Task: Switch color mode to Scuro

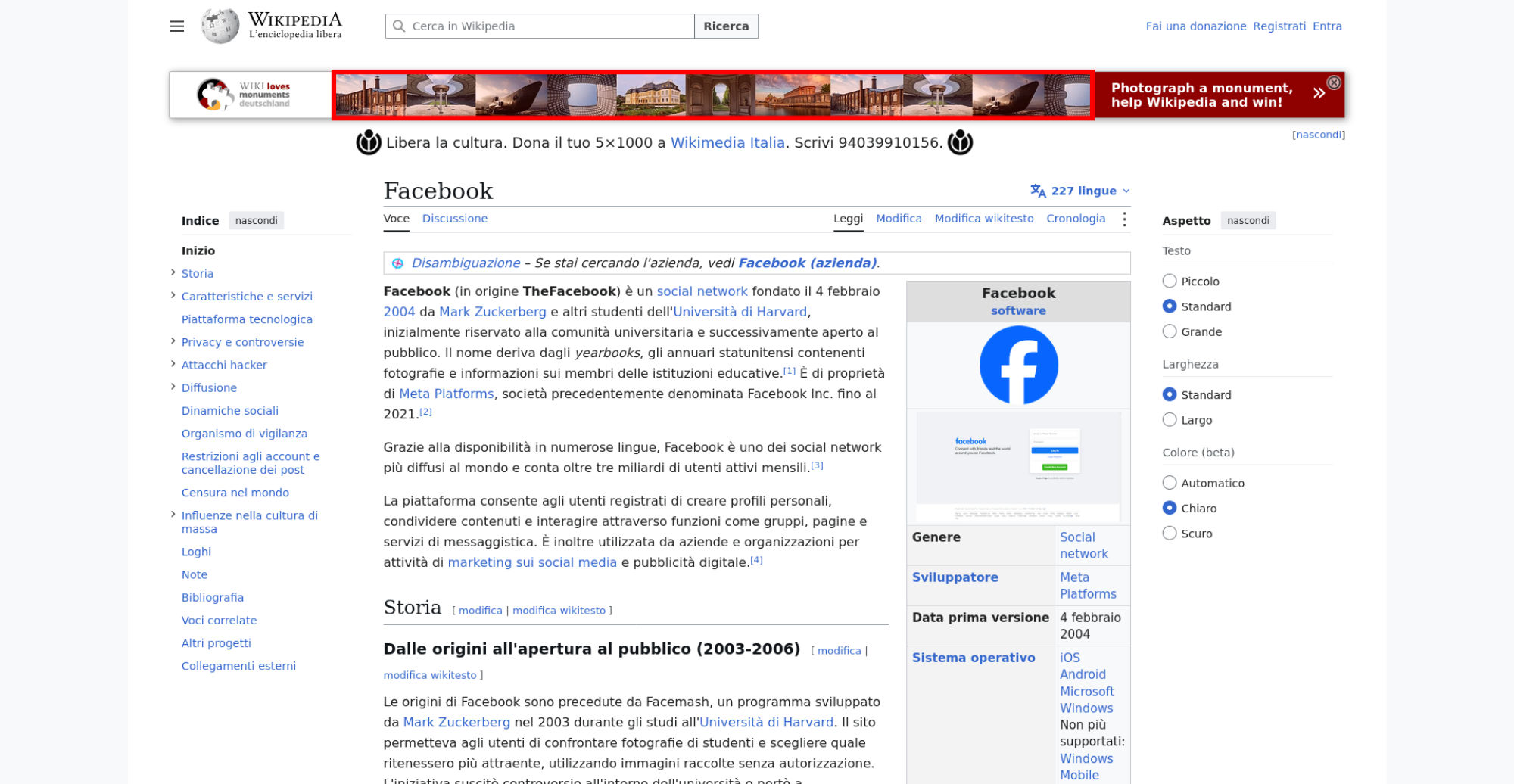Action: pyautogui.click(x=1170, y=534)
